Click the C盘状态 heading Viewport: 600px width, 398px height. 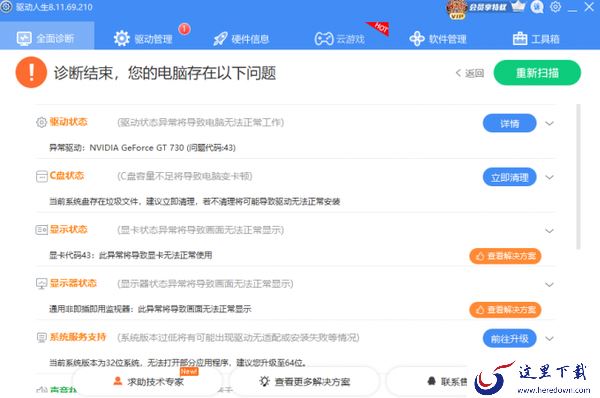tap(67, 176)
